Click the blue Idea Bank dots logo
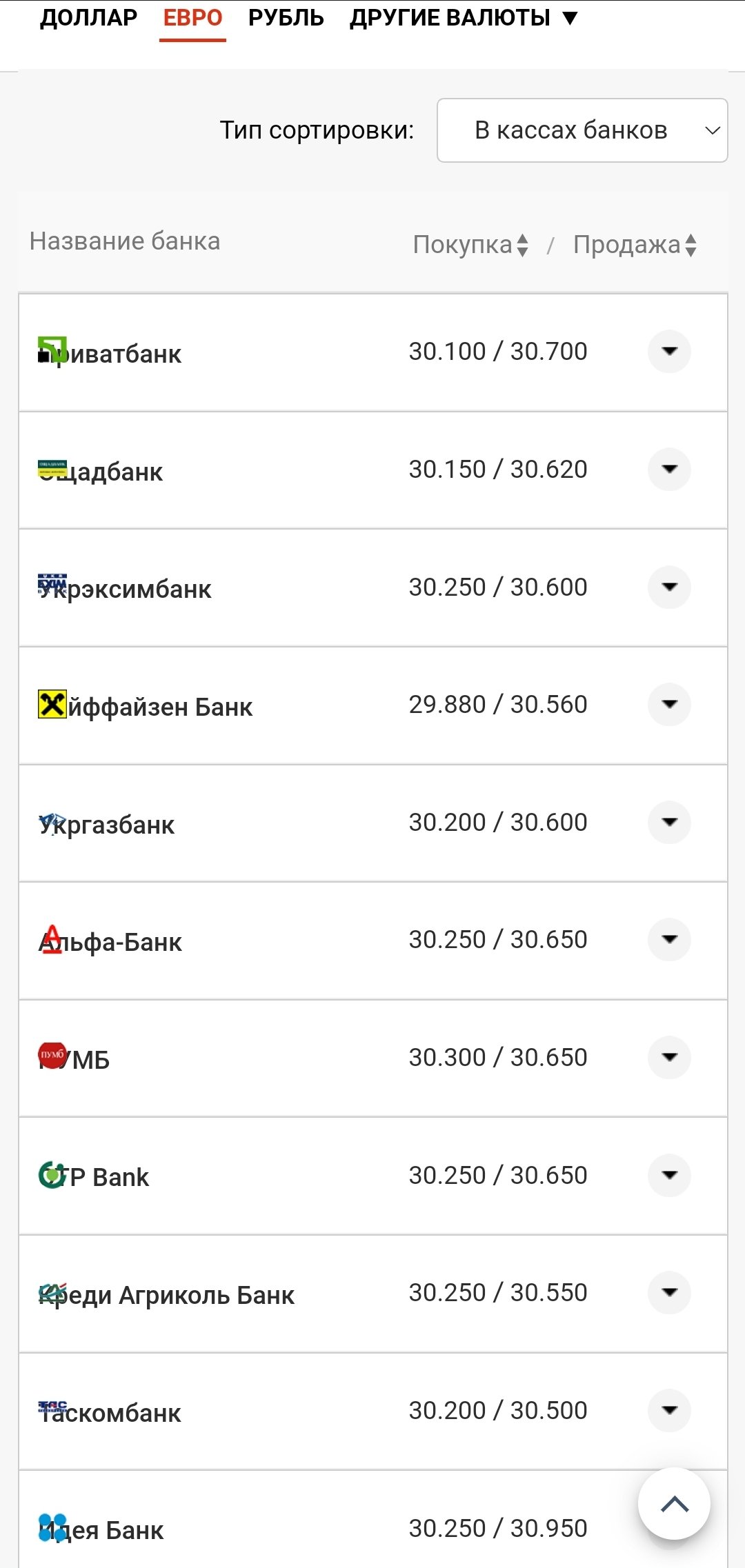Image resolution: width=745 pixels, height=1568 pixels. (52, 1527)
